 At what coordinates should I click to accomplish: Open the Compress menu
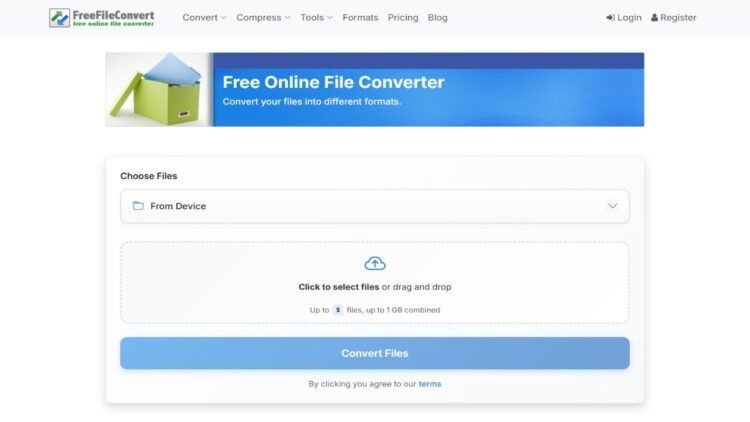coord(263,18)
